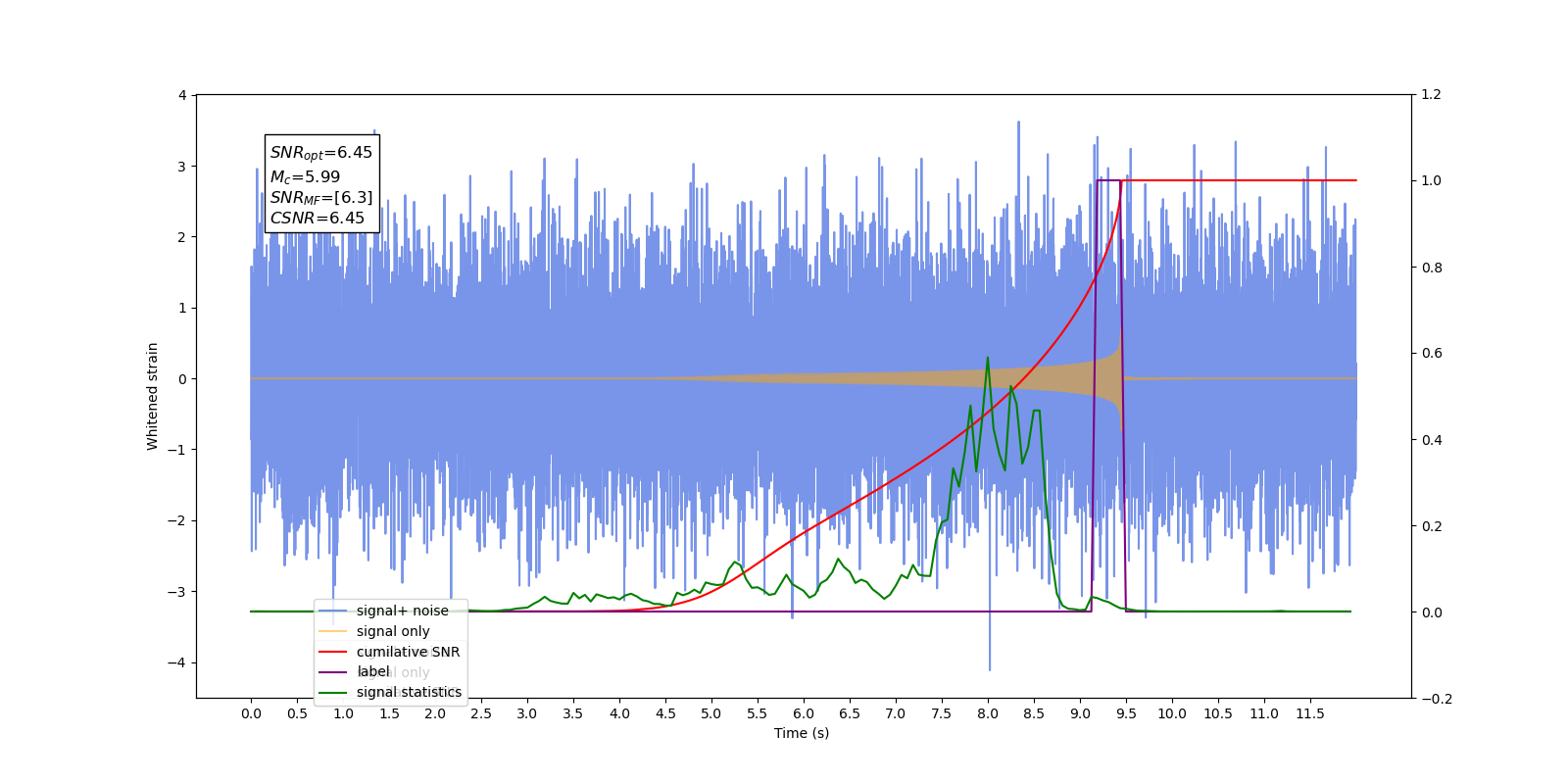Click the −0.2 tick label on right axis
This screenshot has height=784, width=1568.
pyautogui.click(x=1437, y=699)
